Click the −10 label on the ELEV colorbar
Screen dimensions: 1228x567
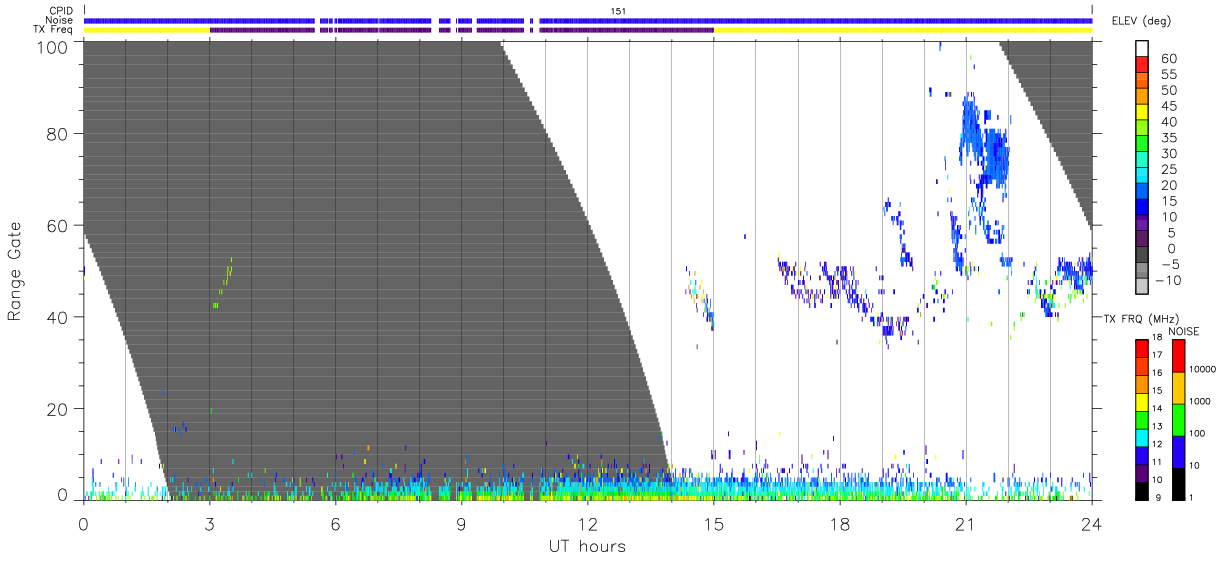(1169, 281)
